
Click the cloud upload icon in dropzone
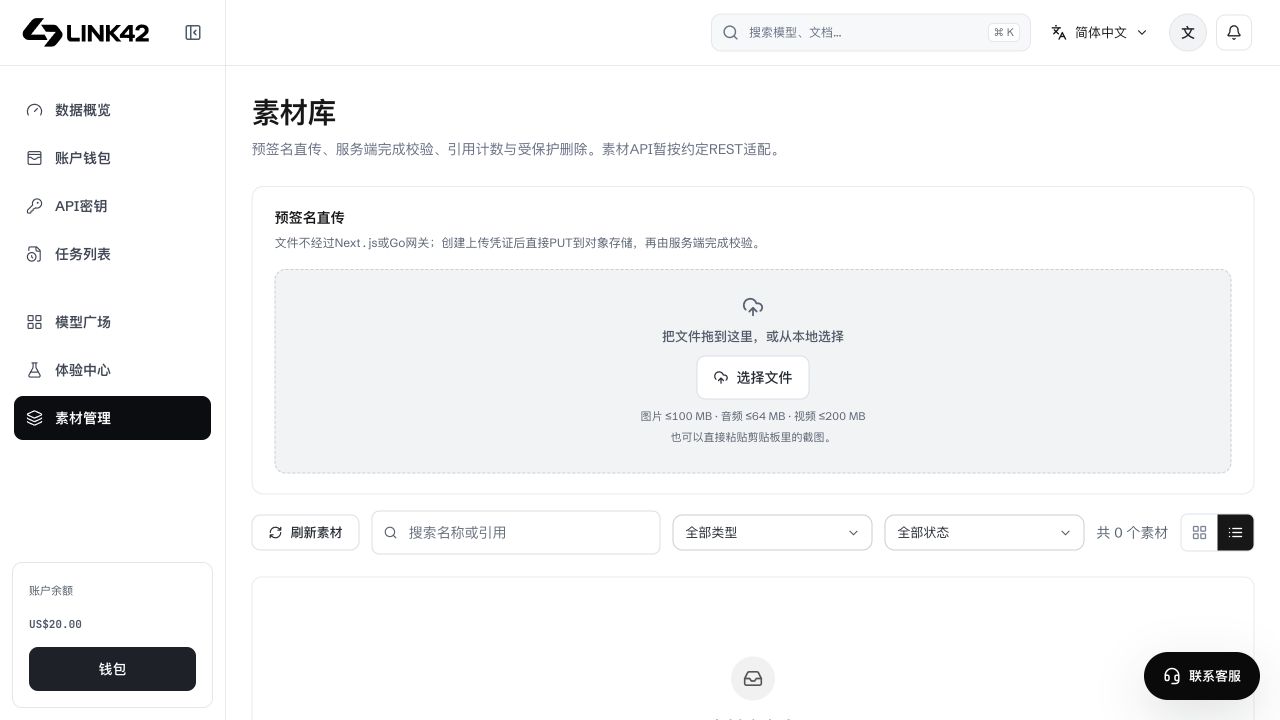click(753, 307)
